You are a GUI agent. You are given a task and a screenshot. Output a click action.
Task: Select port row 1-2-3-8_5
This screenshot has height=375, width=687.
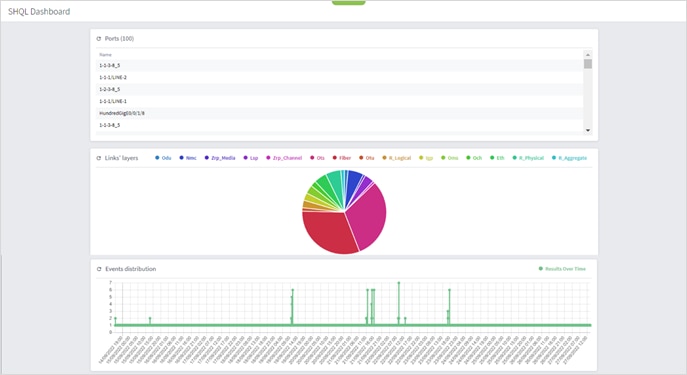click(340, 89)
